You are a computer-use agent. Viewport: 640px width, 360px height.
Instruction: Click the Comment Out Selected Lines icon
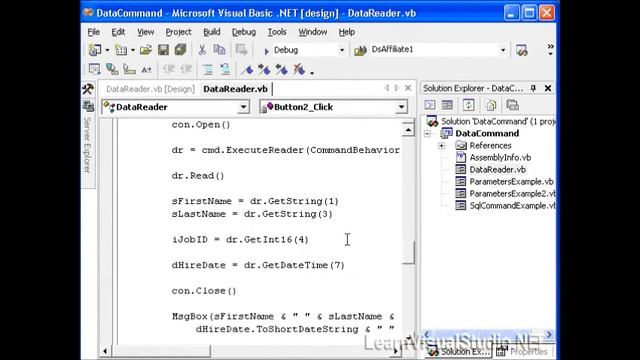point(208,70)
